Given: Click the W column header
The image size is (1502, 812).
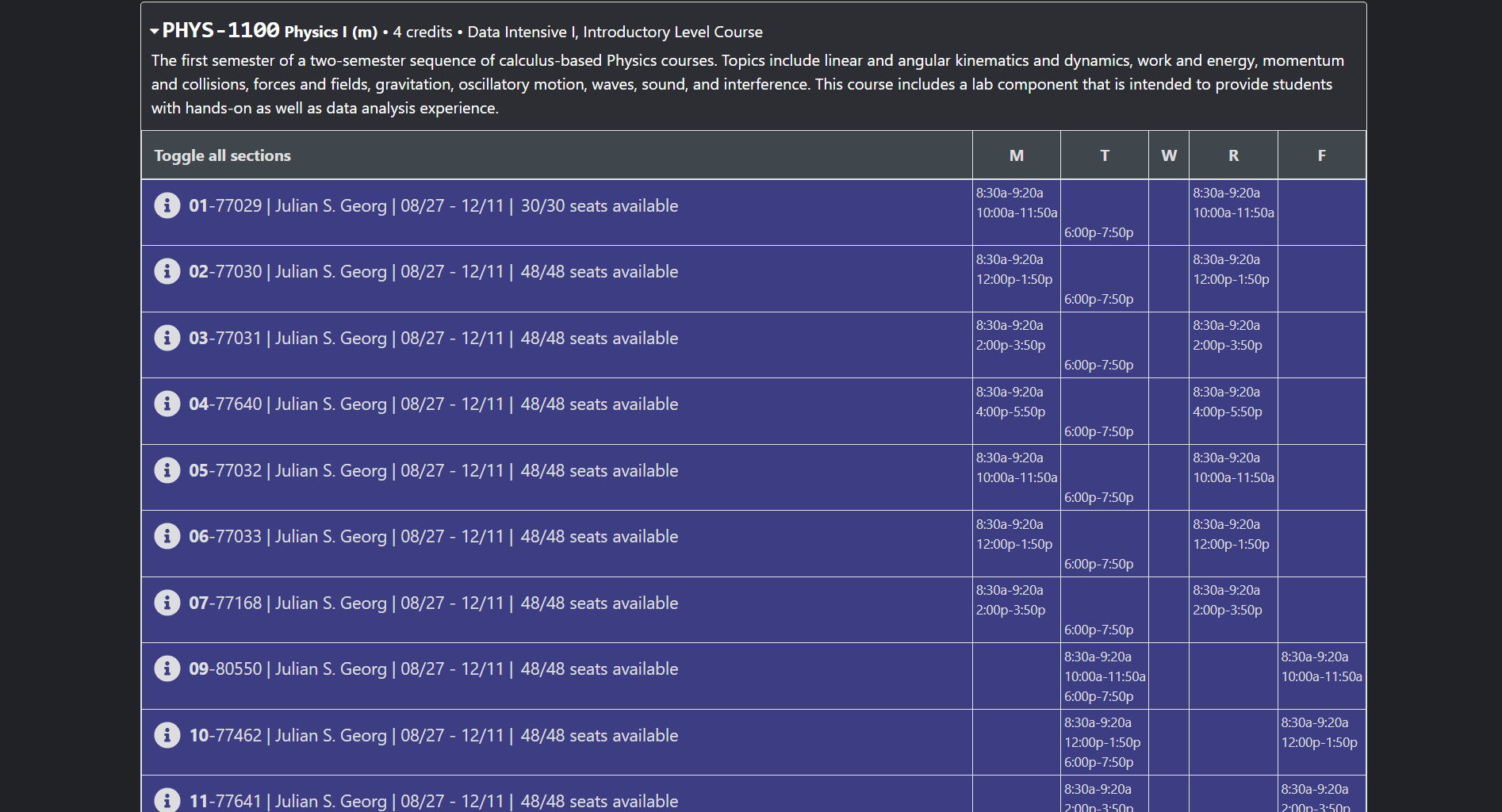Looking at the screenshot, I should 1169,155.
